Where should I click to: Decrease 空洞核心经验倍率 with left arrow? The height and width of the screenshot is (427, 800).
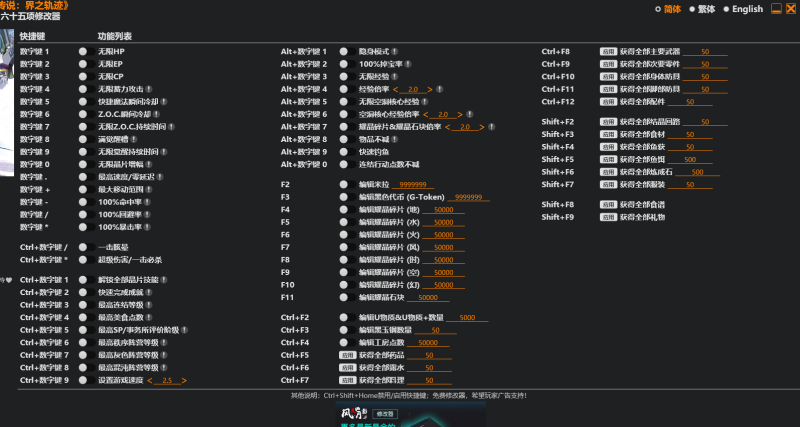point(426,114)
